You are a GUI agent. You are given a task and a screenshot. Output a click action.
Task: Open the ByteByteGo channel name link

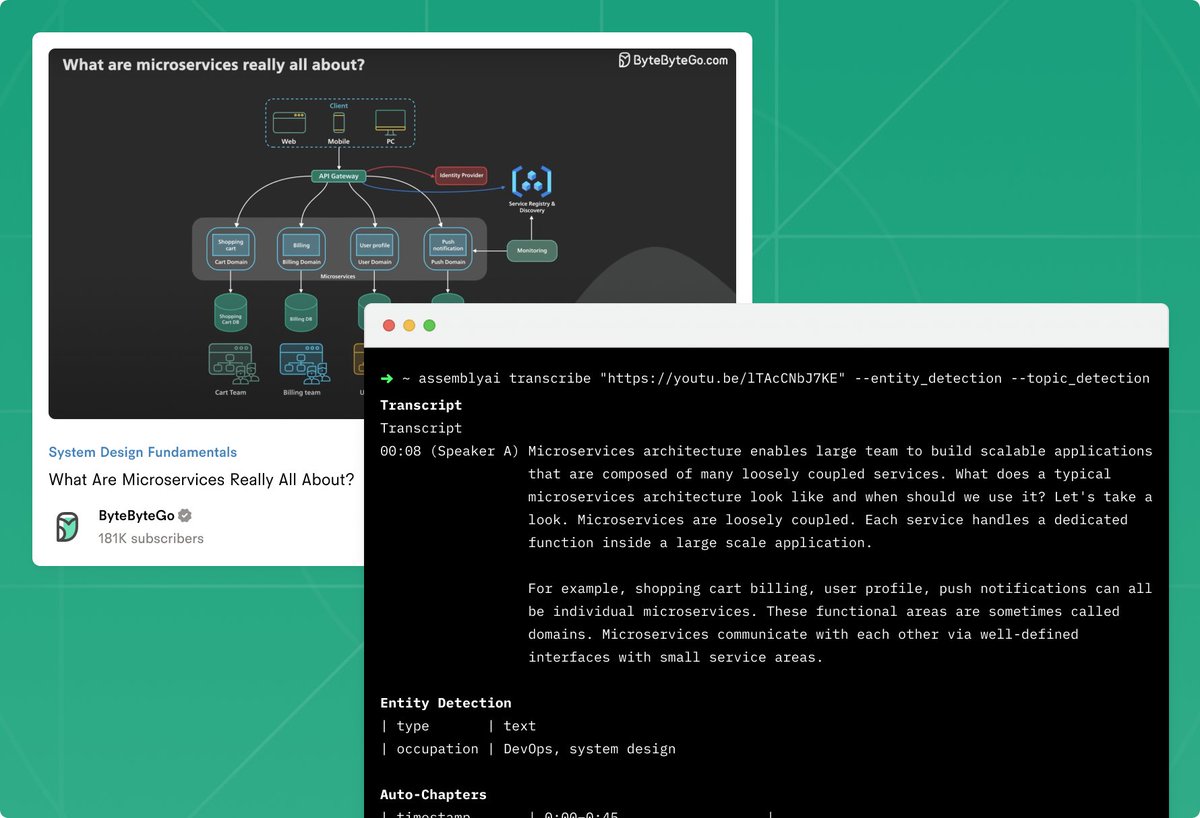pyautogui.click(x=136, y=516)
